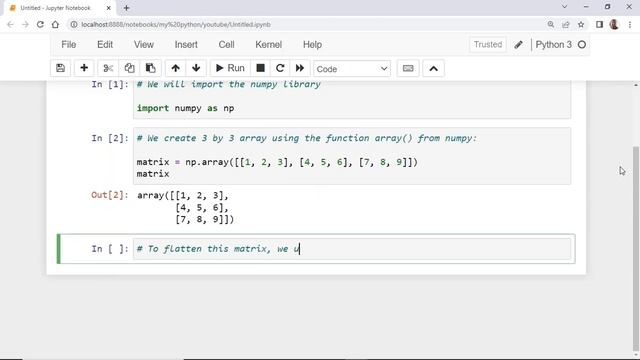
Task: Collapse the header with the up chevron button
Action: click(433, 68)
